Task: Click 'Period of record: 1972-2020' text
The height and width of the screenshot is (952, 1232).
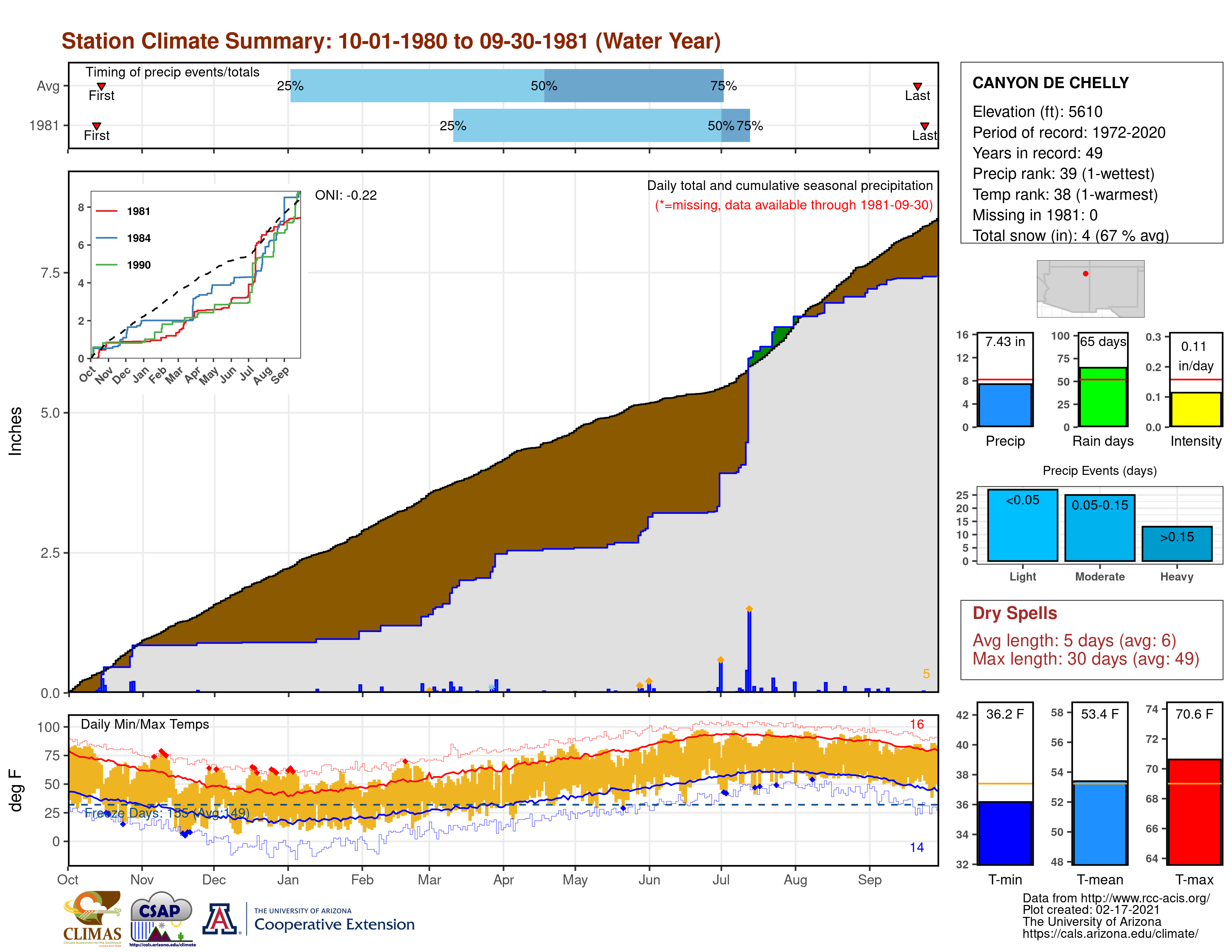Action: [x=1069, y=133]
